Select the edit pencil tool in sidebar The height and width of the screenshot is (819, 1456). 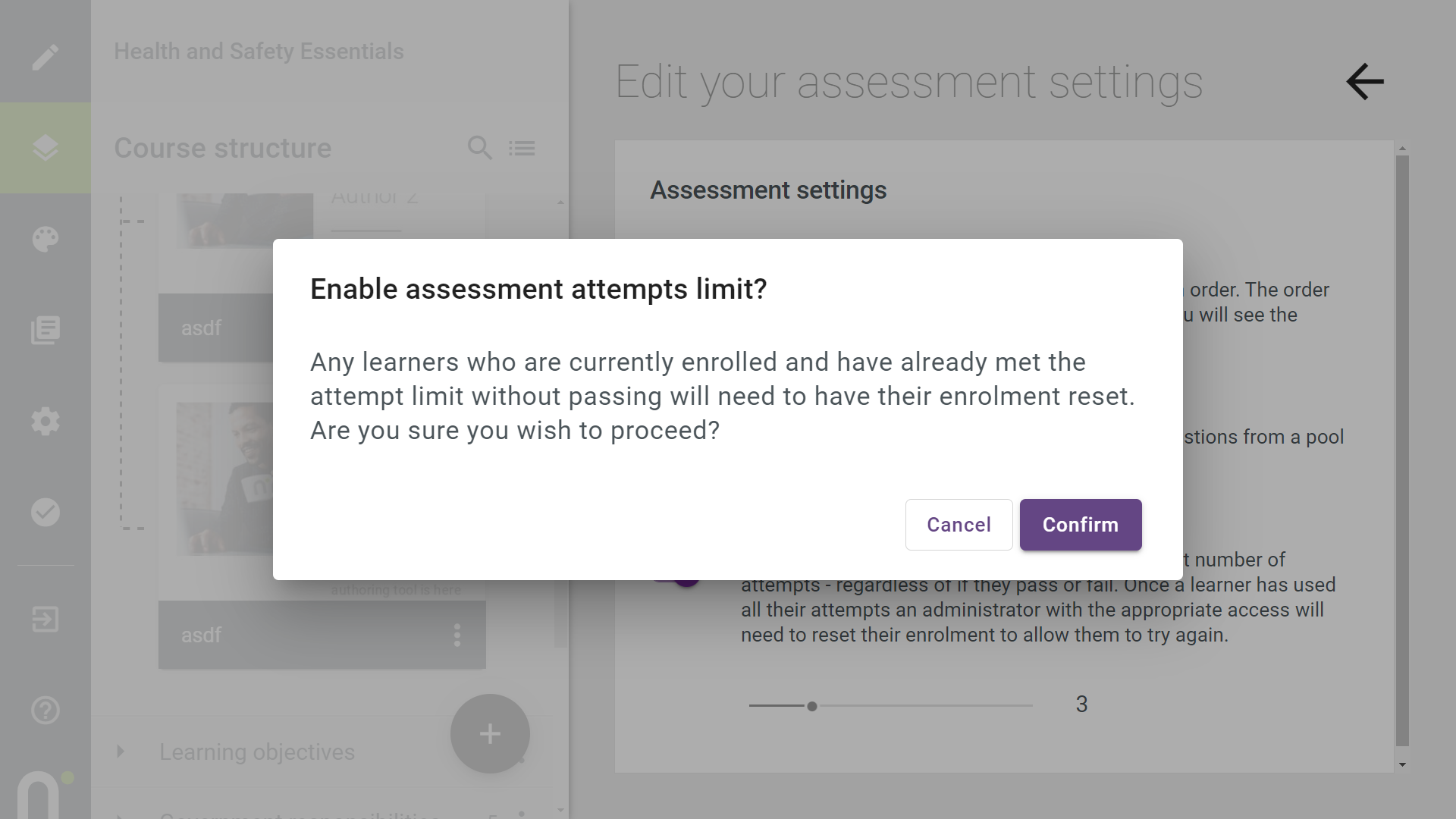45,56
